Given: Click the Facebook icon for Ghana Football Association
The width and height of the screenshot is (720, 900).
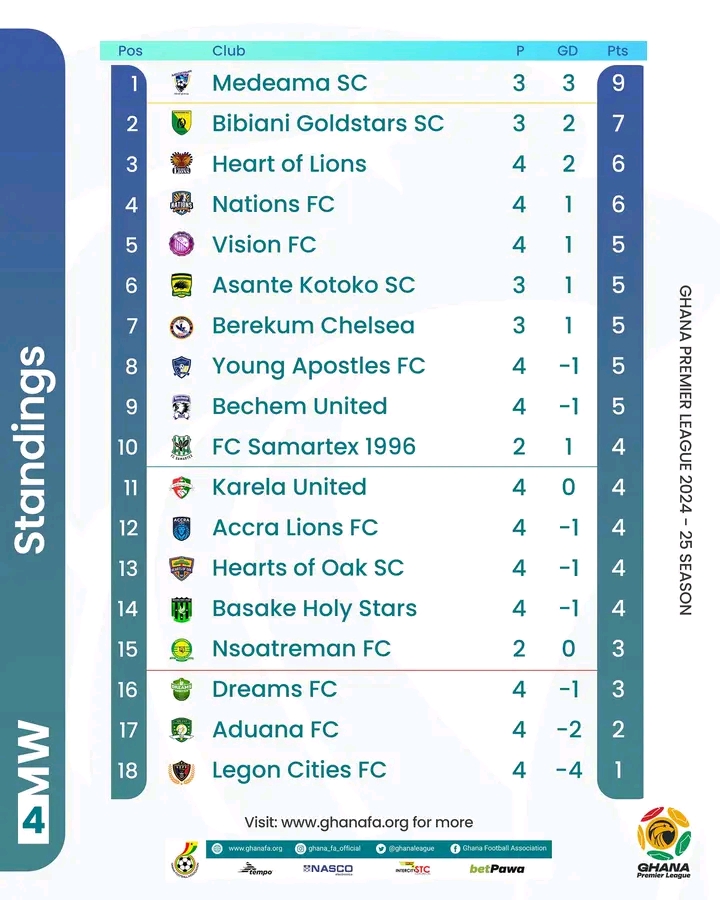Looking at the screenshot, I should [x=456, y=848].
